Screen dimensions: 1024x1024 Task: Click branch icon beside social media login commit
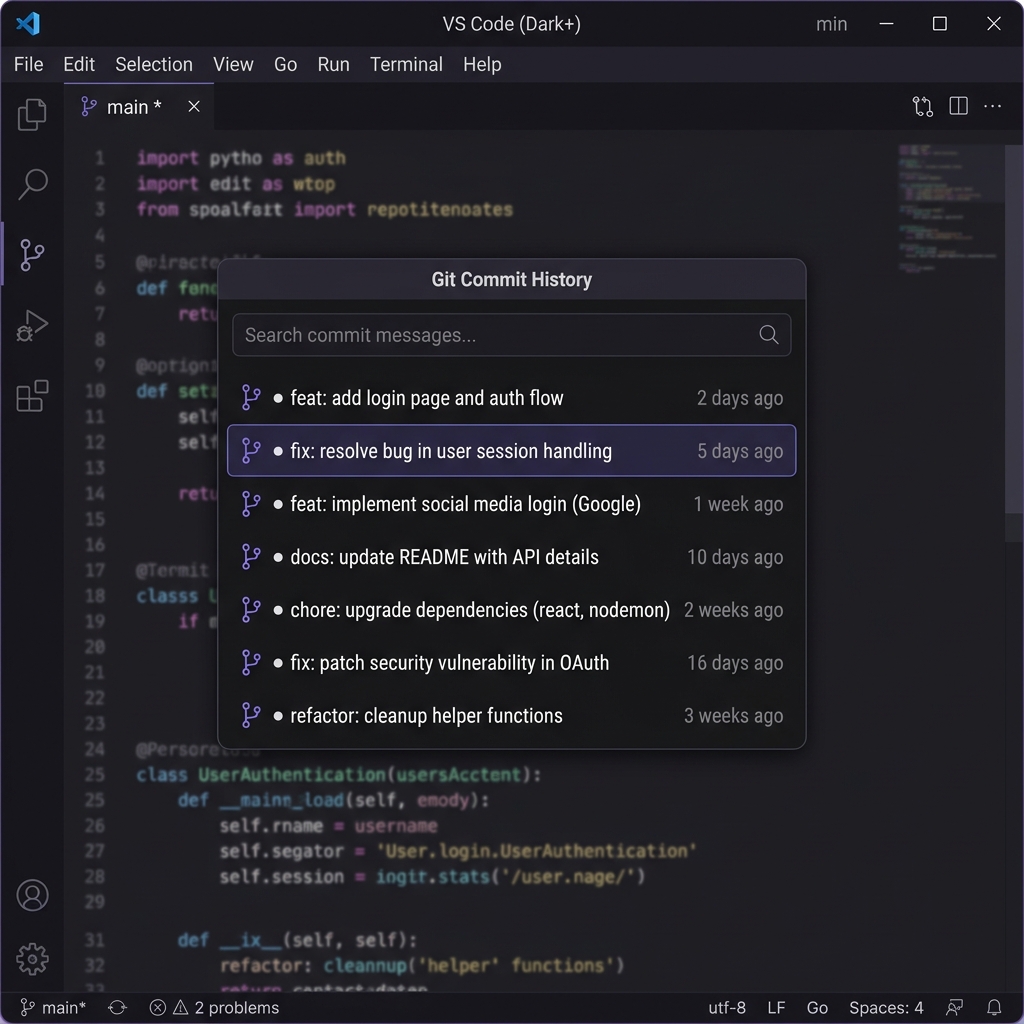click(x=251, y=504)
